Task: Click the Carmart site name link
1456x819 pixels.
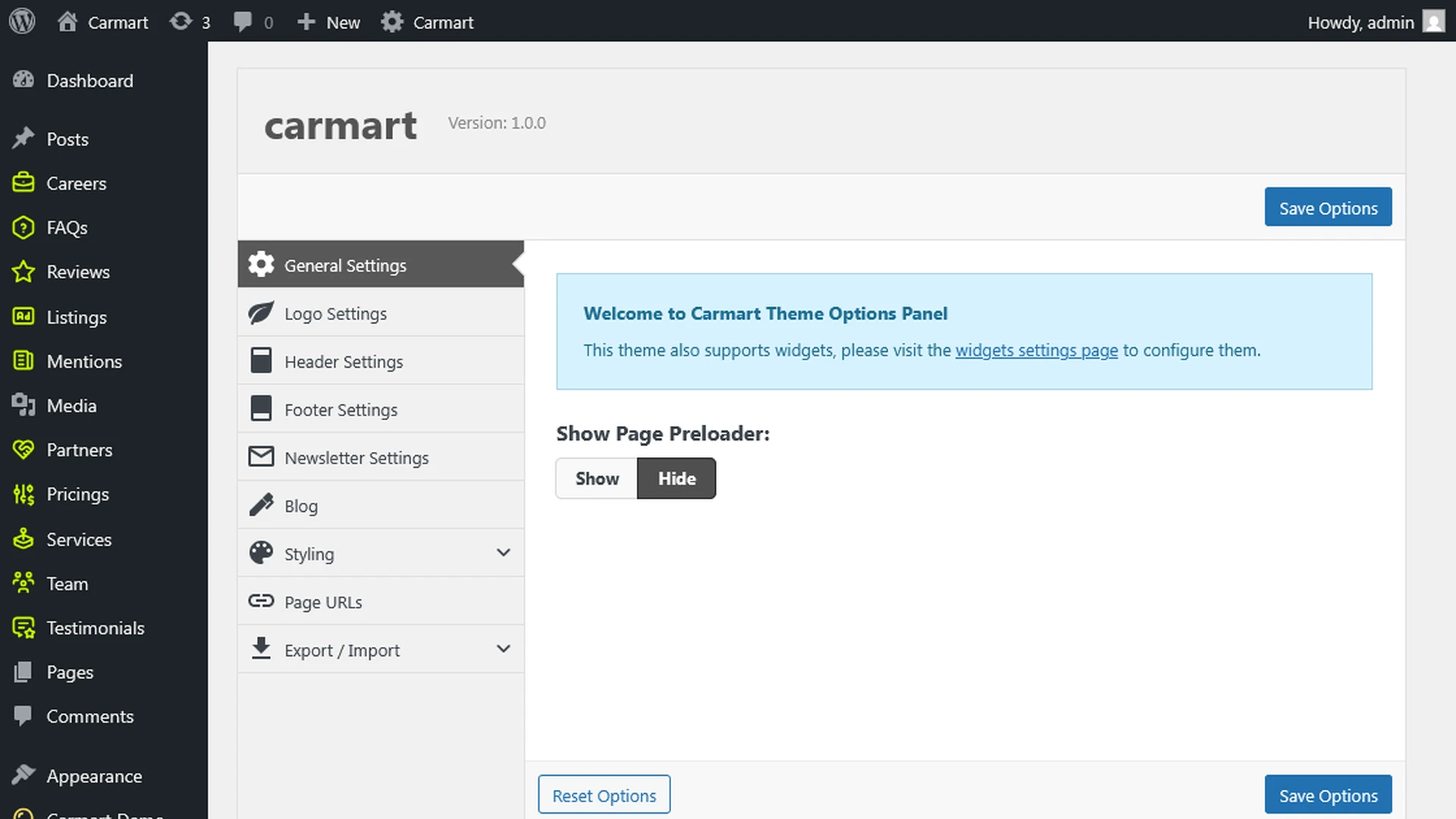Action: [x=118, y=23]
